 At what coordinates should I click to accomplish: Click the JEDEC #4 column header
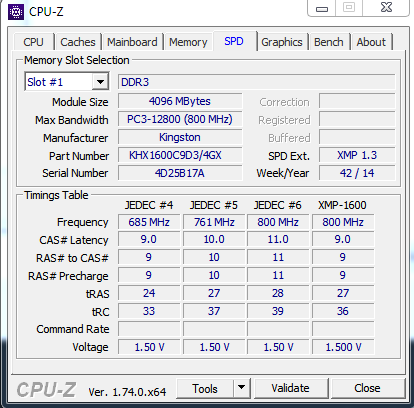click(x=149, y=205)
